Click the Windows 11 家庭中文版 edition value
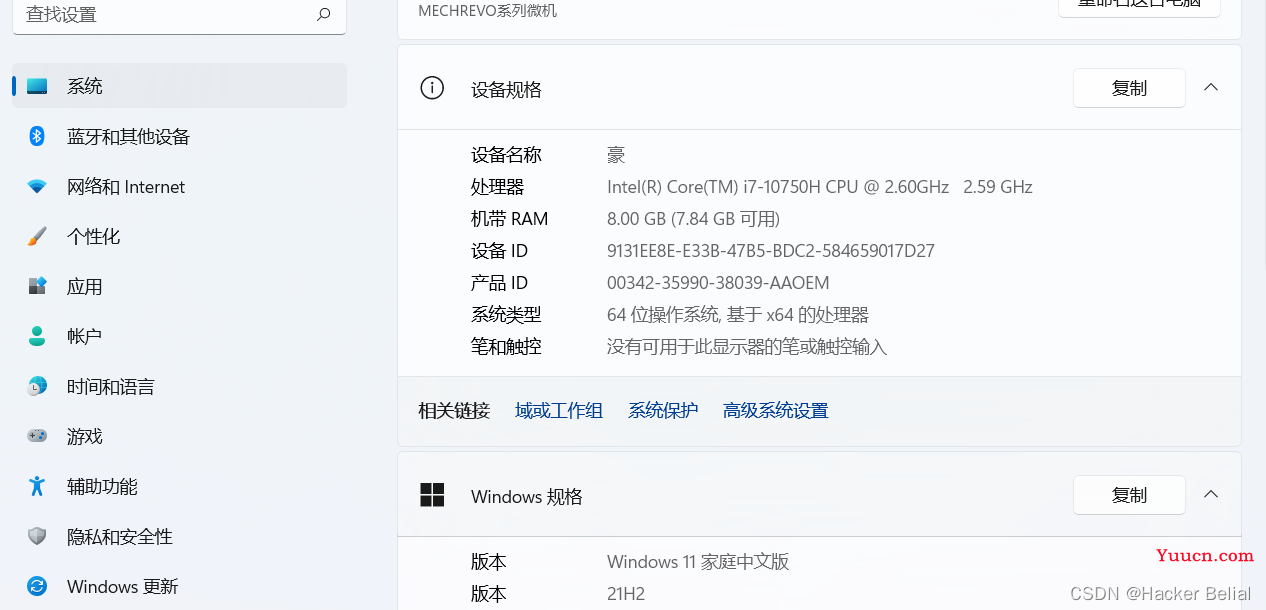 pyautogui.click(x=698, y=562)
